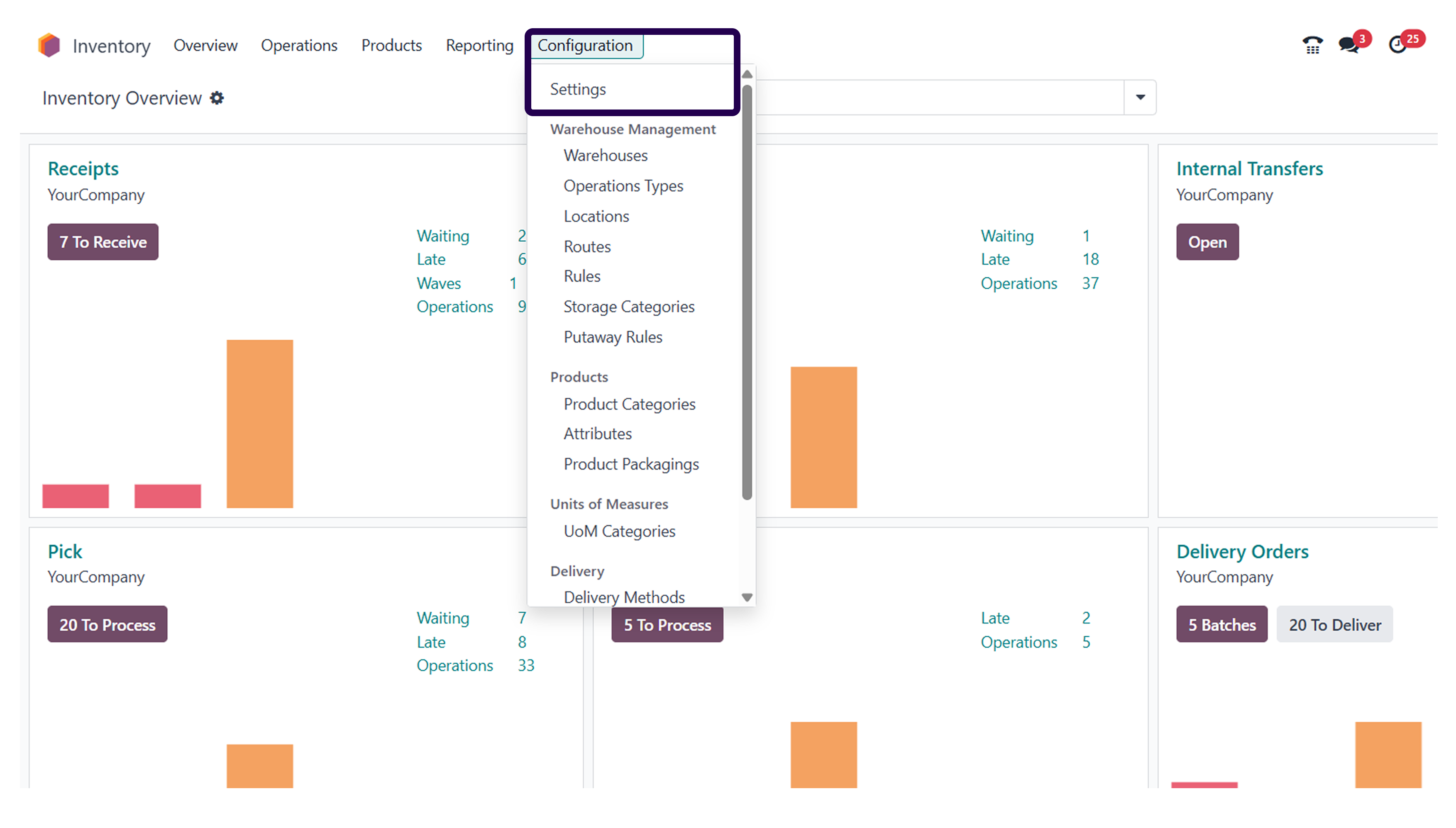Click the Configuration dropdown scrollbar thumb
The image size is (1456, 828).
[747, 292]
